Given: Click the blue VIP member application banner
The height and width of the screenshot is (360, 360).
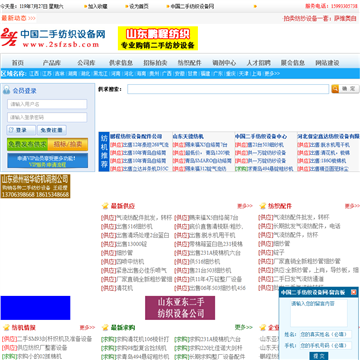Looking at the screenshot, I should [x=48, y=161].
